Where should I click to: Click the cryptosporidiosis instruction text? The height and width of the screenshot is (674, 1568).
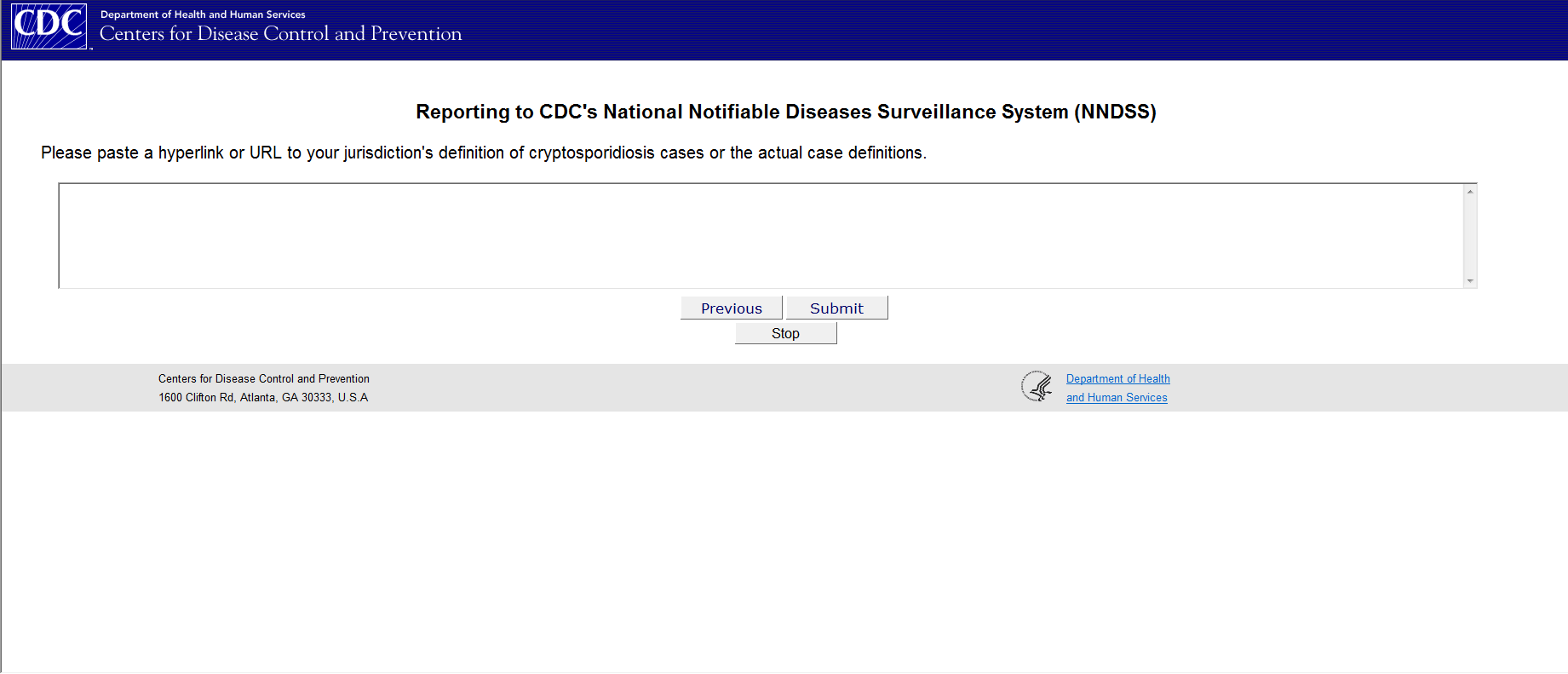point(483,153)
